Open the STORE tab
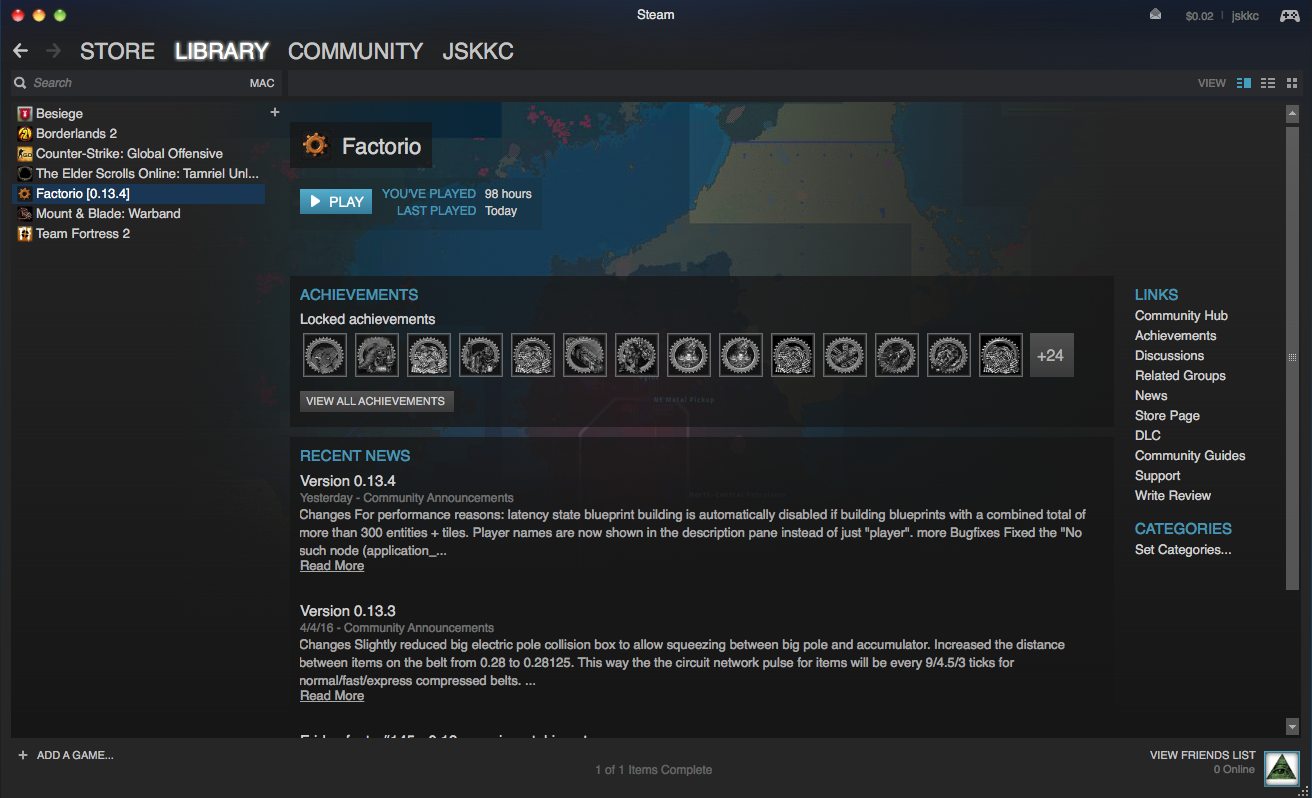The width and height of the screenshot is (1312, 798). [x=117, y=51]
